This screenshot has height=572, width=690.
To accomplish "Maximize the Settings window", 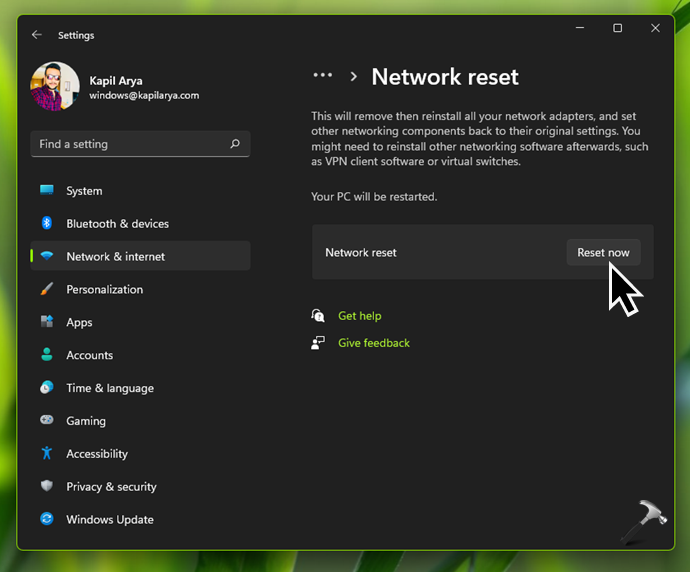I will click(618, 29).
